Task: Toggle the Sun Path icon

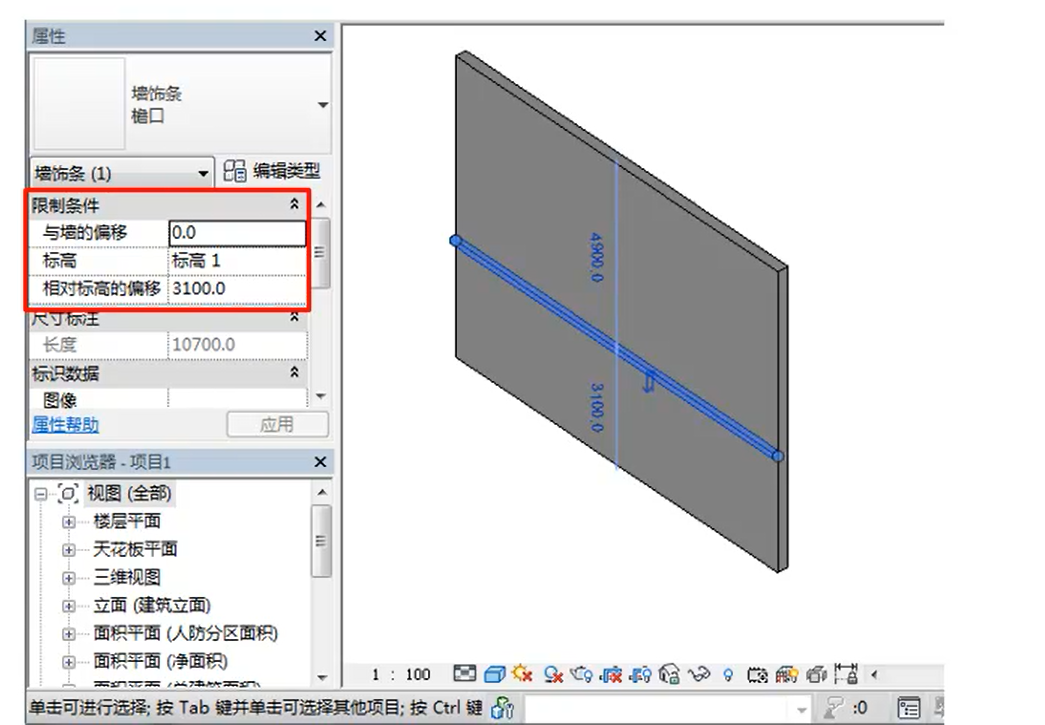Action: (522, 675)
